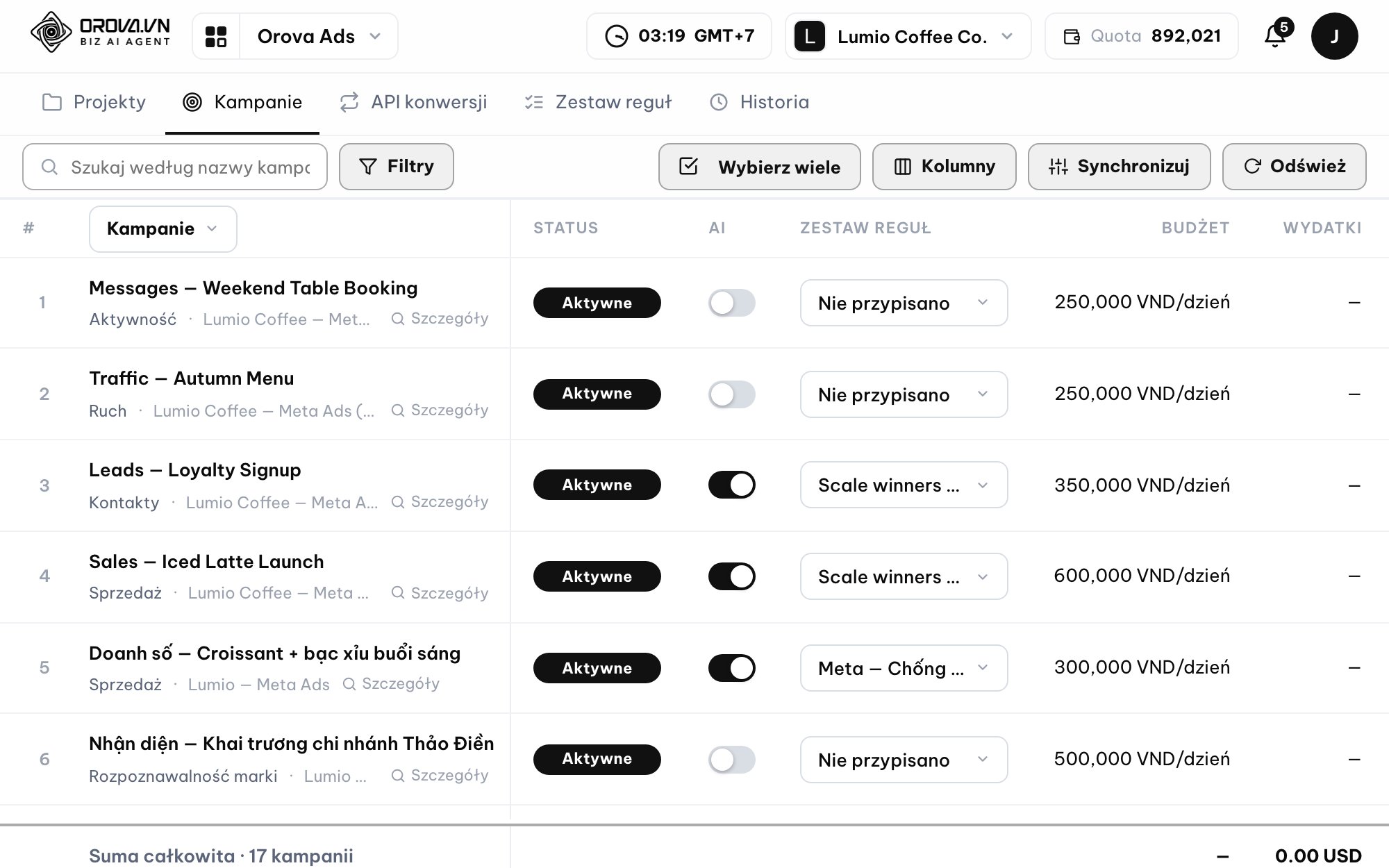Open Szczegóły for Doanh số – Croissant campaign
The image size is (1389, 868).
[392, 684]
